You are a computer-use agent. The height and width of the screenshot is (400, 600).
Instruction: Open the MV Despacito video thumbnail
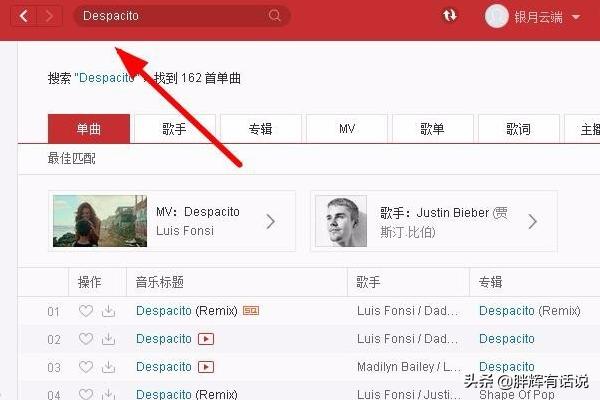point(100,221)
